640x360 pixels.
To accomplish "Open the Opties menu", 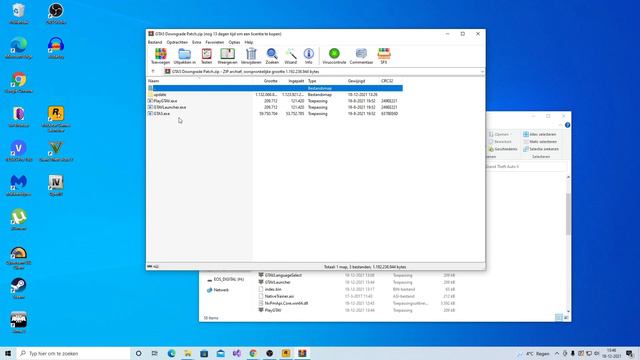I will point(234,42).
